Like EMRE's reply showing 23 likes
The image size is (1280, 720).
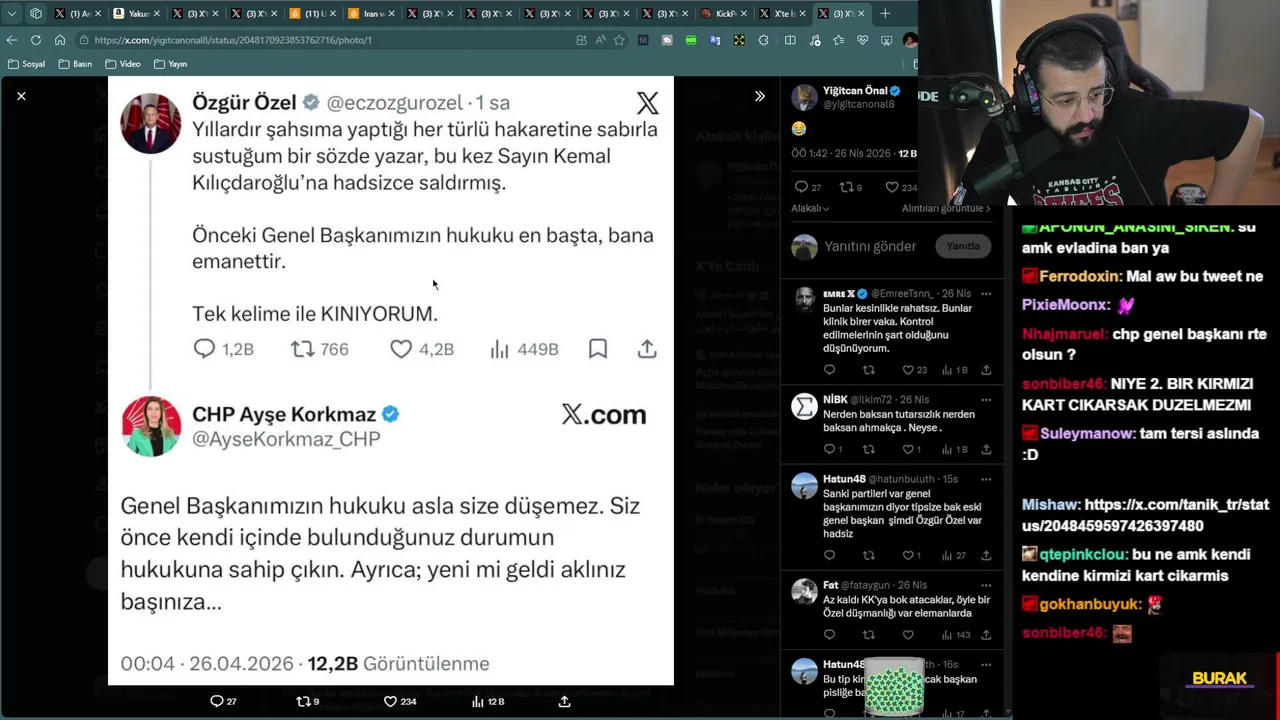point(908,370)
